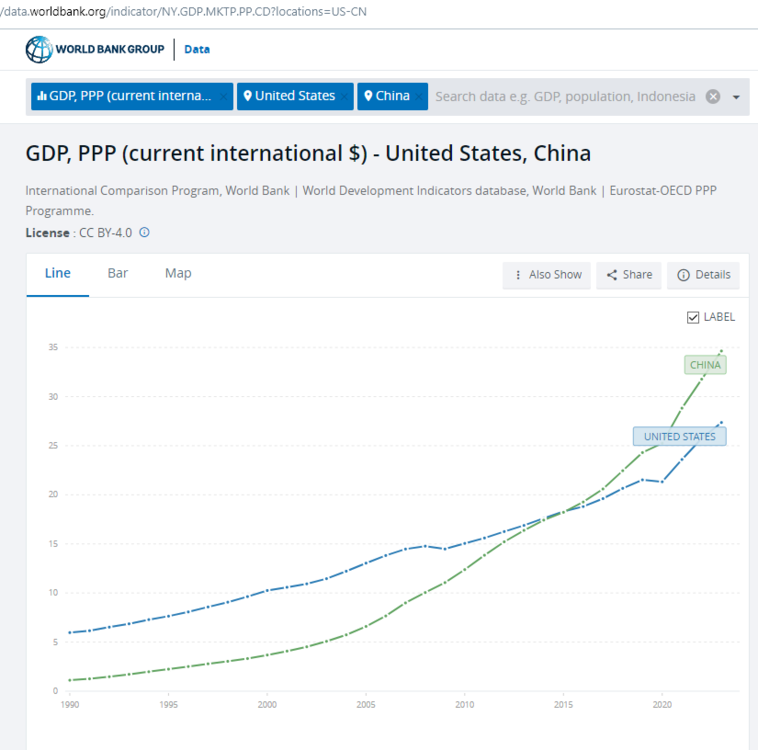Open the Details button
758x750 pixels.
coord(703,275)
